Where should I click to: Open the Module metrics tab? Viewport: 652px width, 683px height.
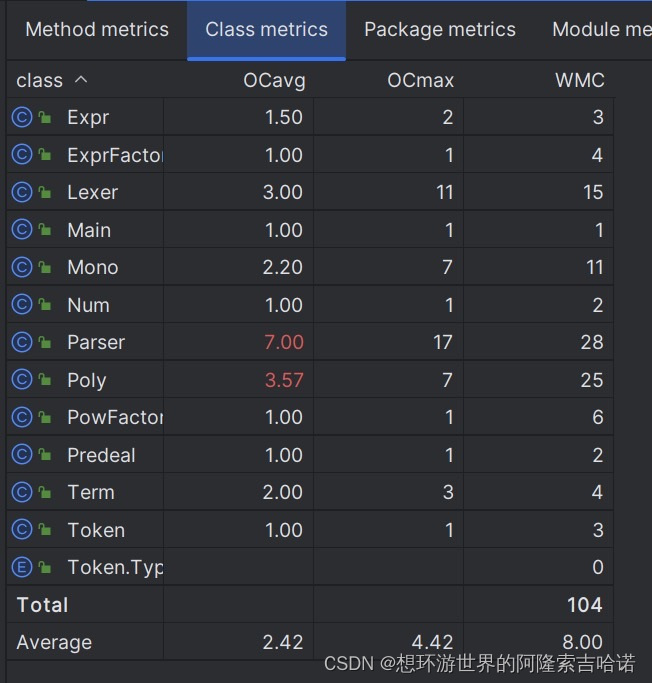point(601,30)
